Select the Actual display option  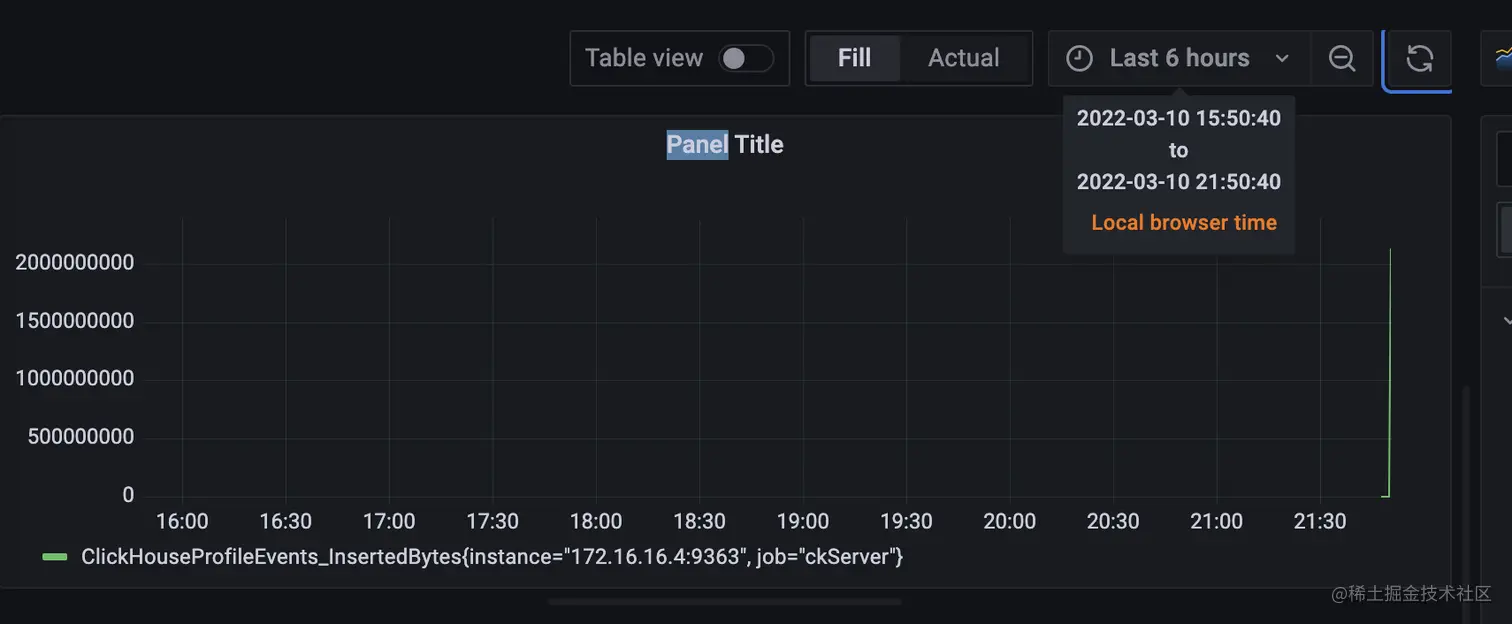point(963,58)
